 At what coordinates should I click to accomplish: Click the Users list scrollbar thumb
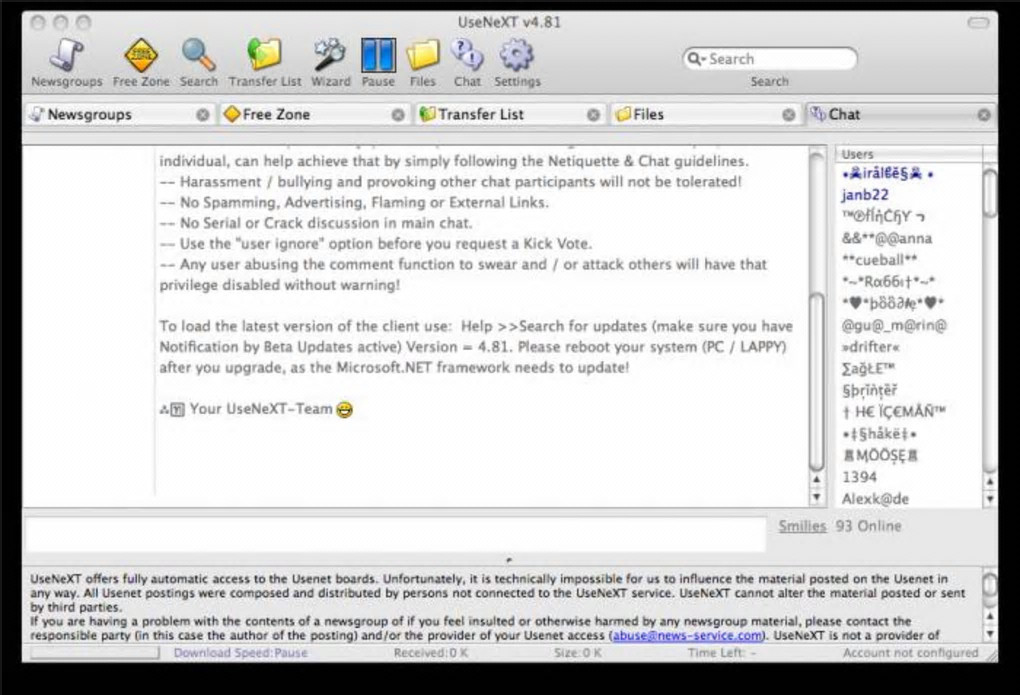coord(990,193)
